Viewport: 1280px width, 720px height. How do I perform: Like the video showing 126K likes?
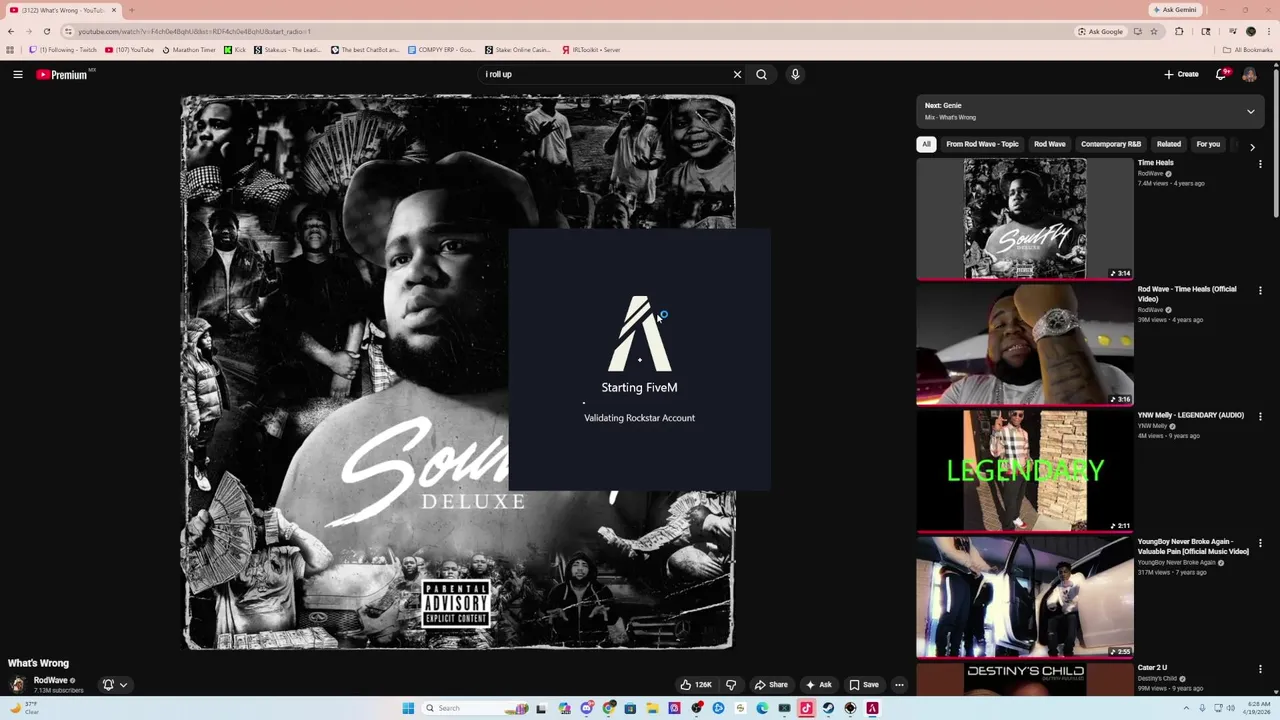pos(696,685)
